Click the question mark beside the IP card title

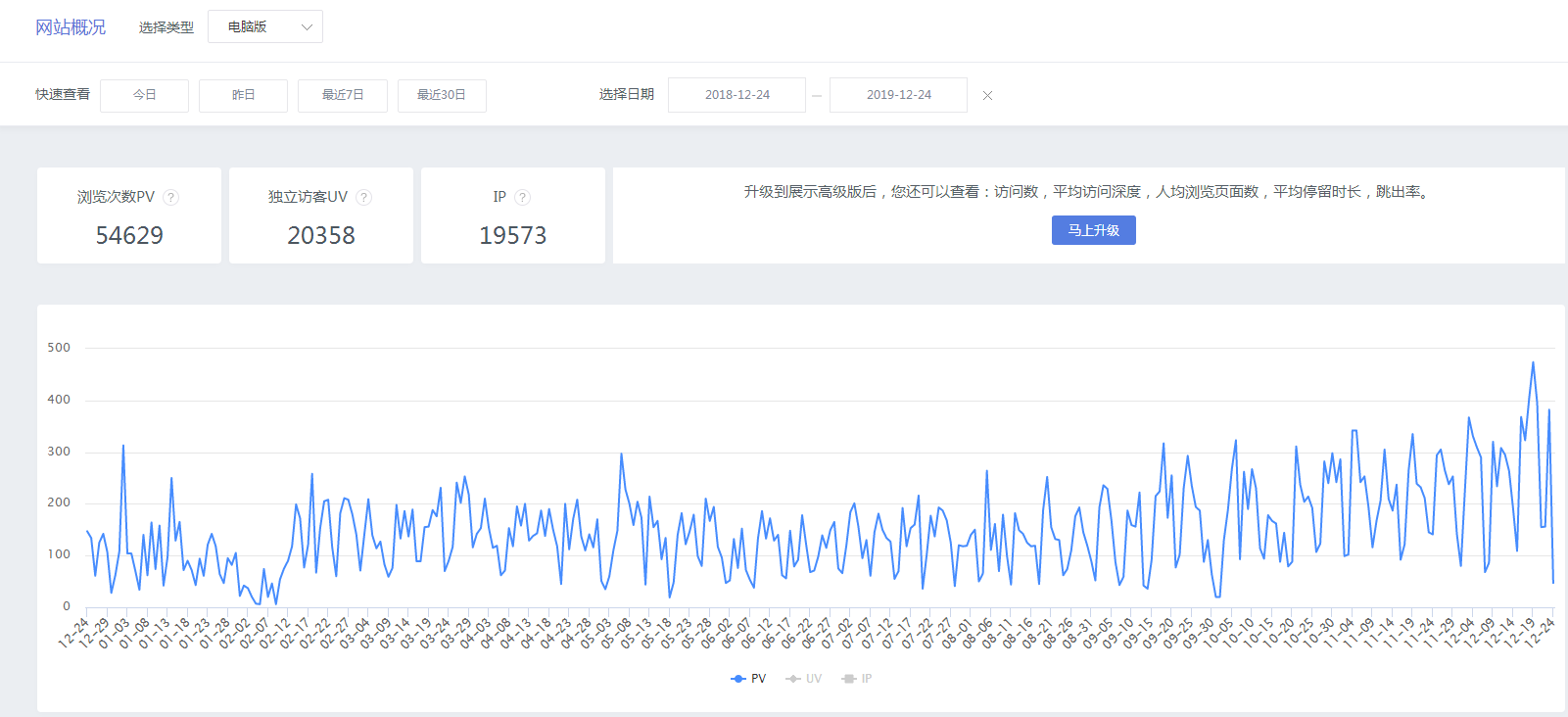523,197
